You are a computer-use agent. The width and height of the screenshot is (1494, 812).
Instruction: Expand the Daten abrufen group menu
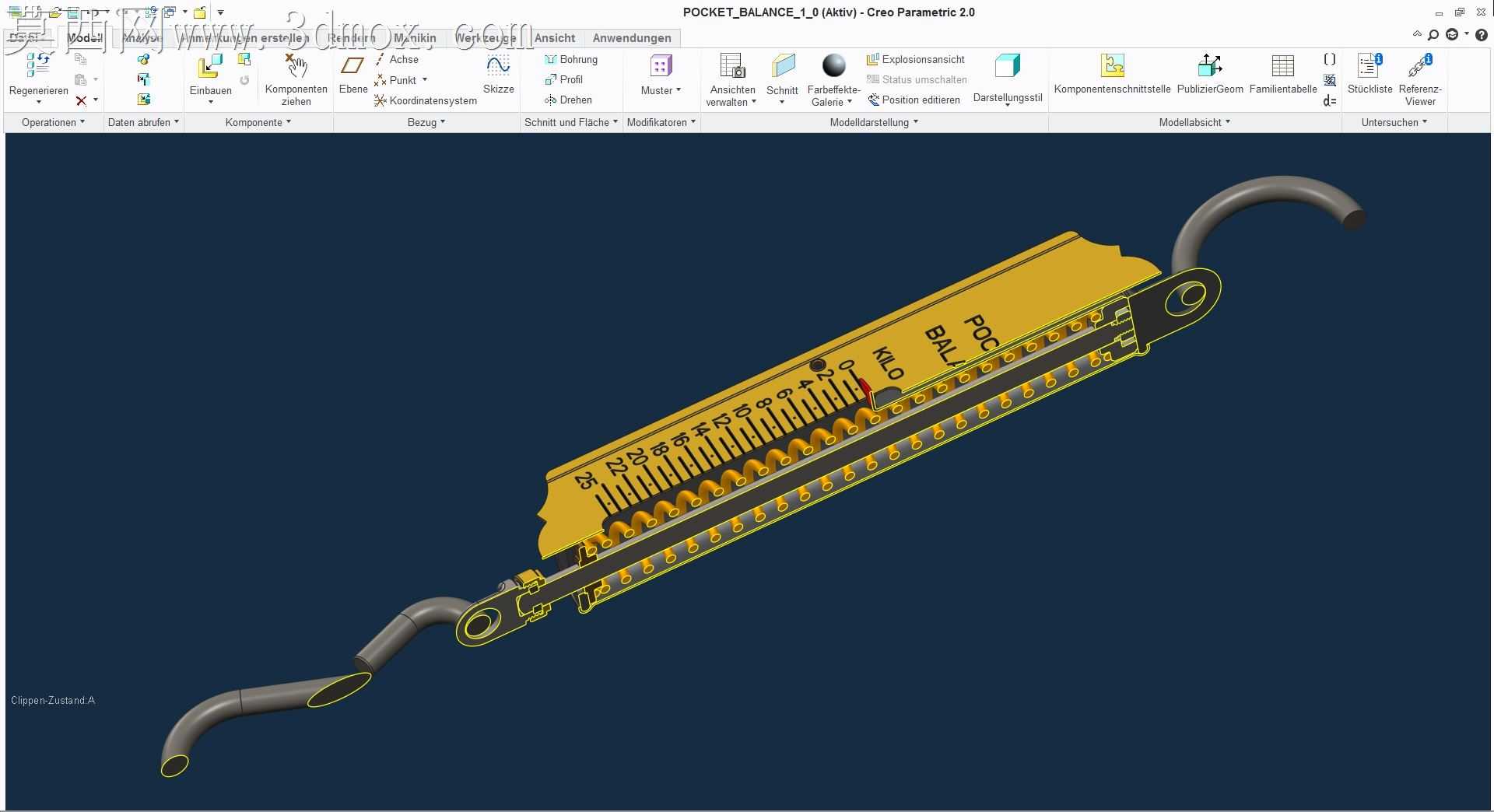(x=143, y=122)
